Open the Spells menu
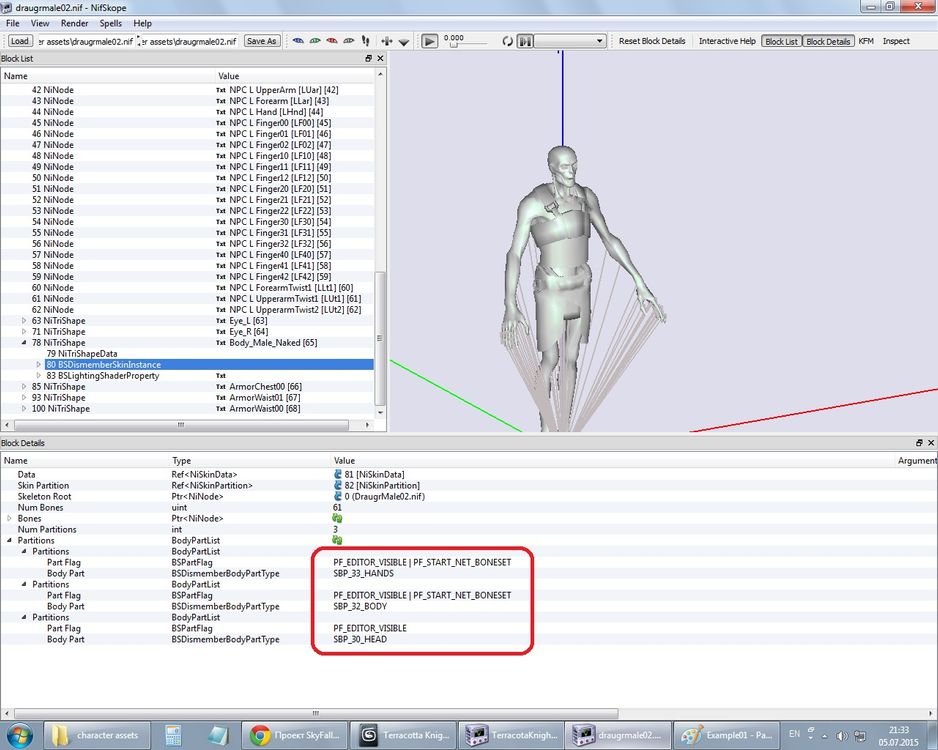The width and height of the screenshot is (938, 750). (x=111, y=23)
